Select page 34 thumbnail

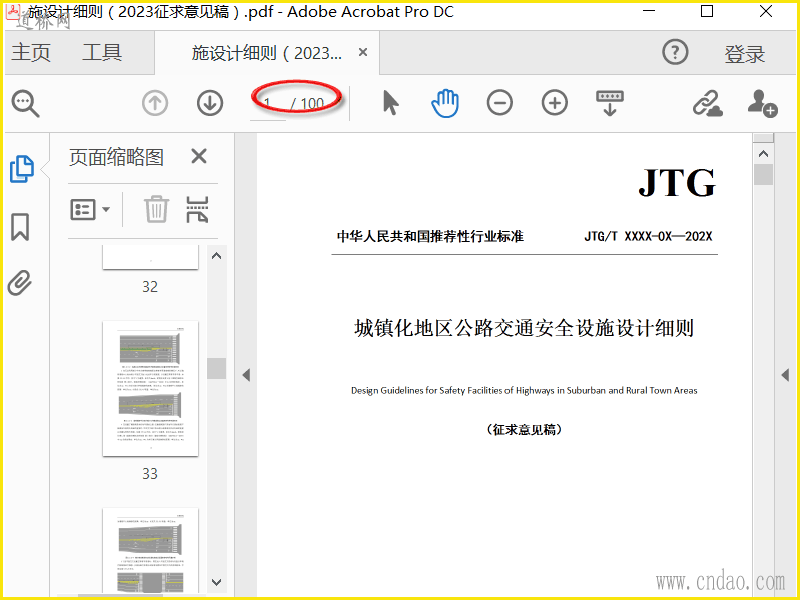point(151,551)
